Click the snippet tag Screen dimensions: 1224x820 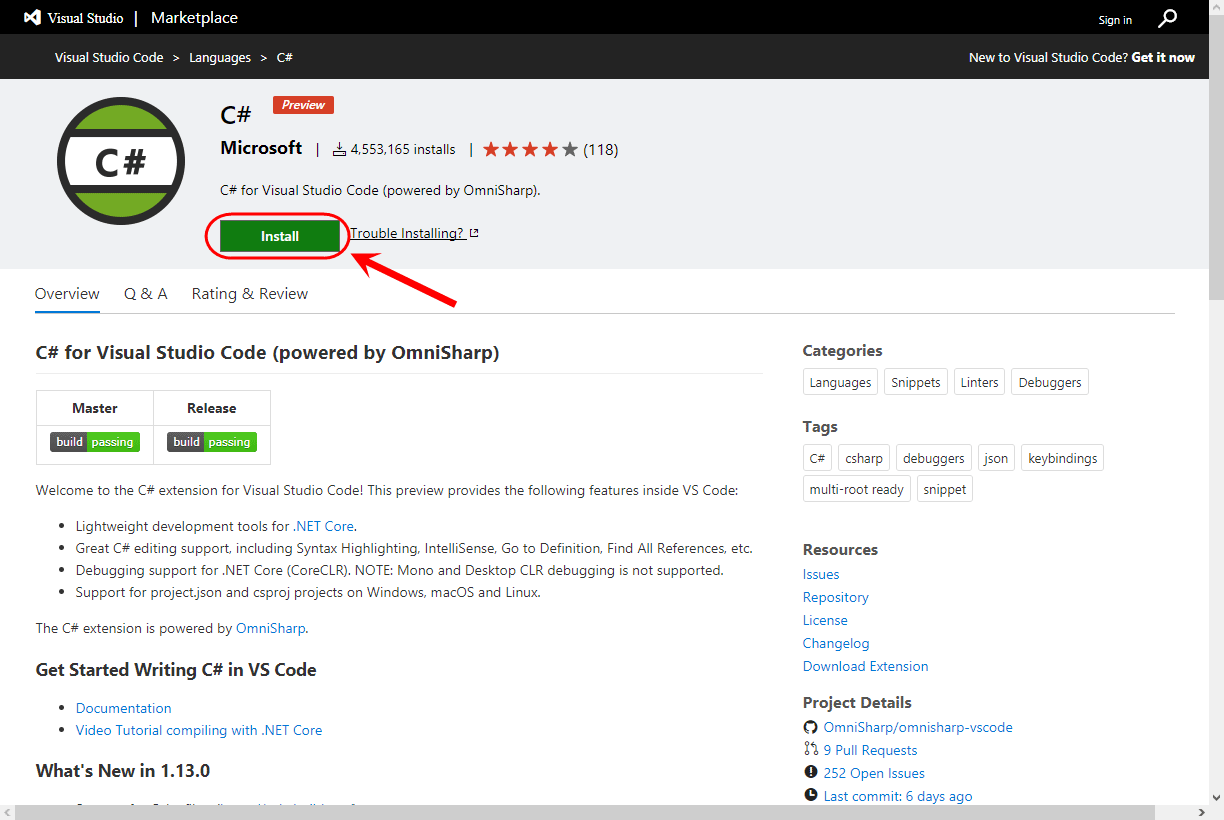[x=945, y=489]
